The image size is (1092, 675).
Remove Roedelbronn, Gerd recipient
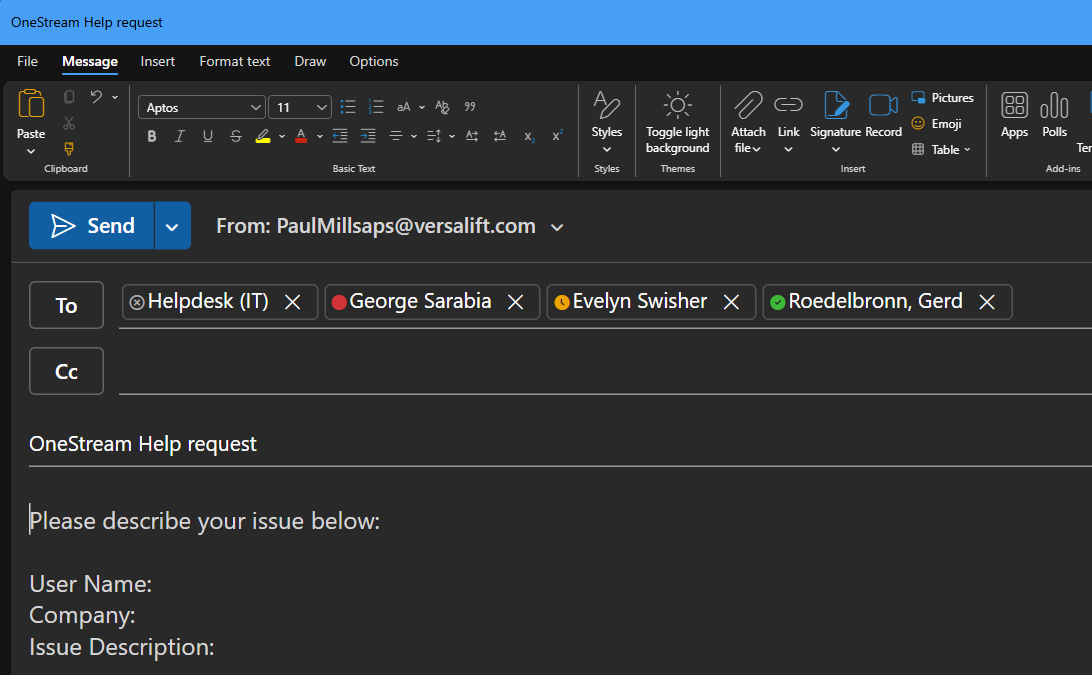pos(987,302)
